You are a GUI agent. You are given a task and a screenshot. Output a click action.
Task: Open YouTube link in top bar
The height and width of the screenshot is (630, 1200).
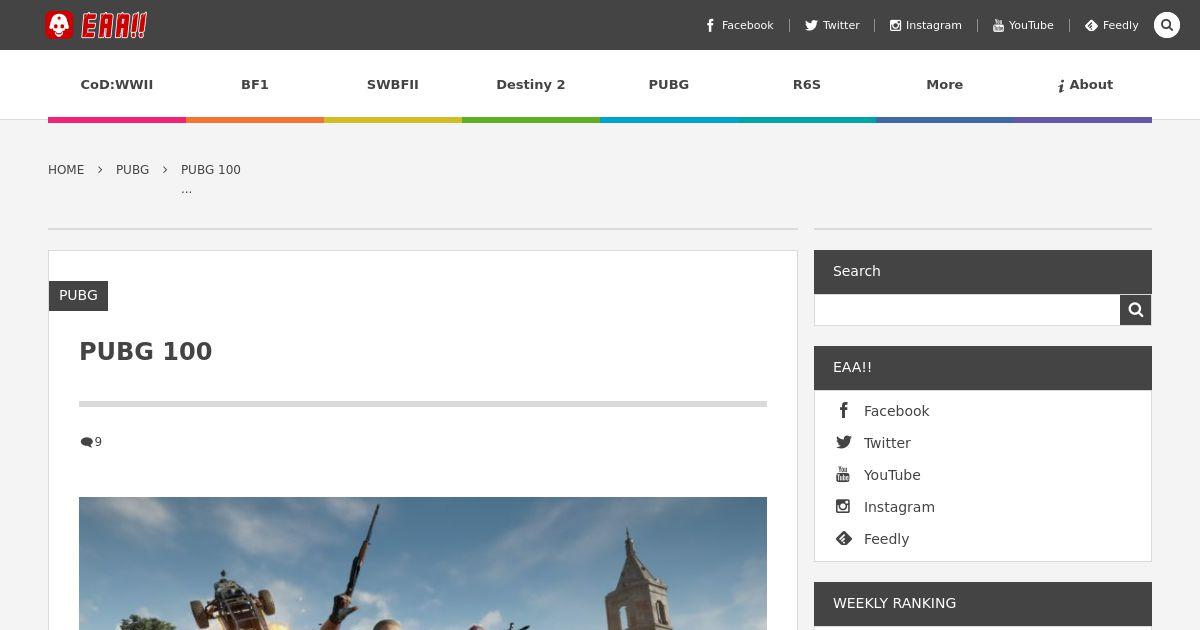coord(1023,25)
